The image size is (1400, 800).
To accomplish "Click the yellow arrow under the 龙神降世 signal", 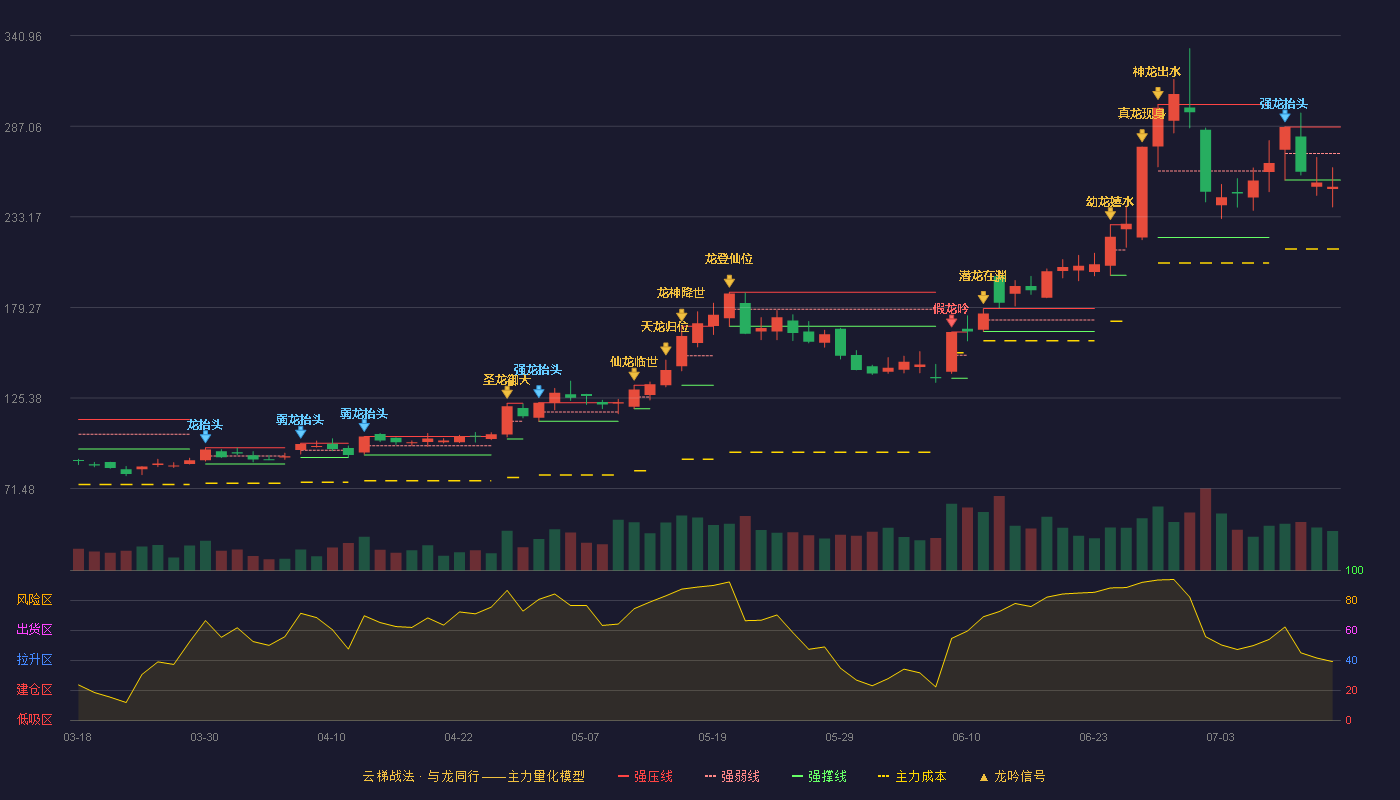I will 682,315.
